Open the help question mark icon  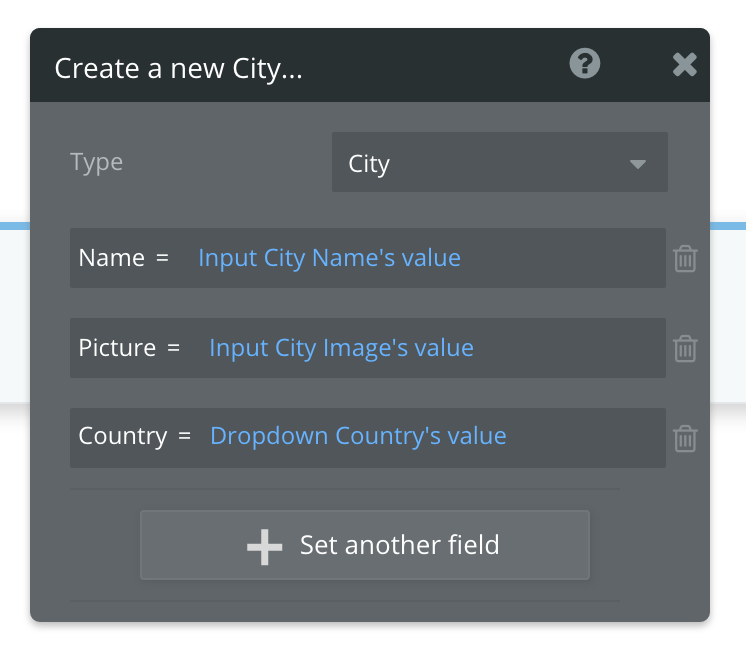585,65
